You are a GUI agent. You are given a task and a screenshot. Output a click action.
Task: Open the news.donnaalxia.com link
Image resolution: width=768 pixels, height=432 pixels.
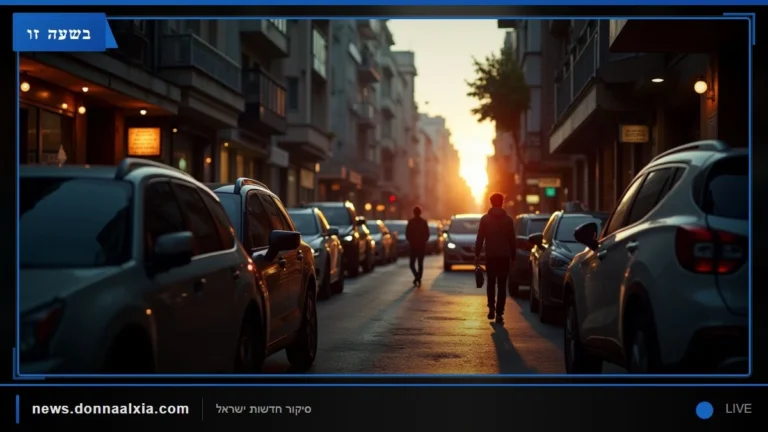[x=110, y=409]
